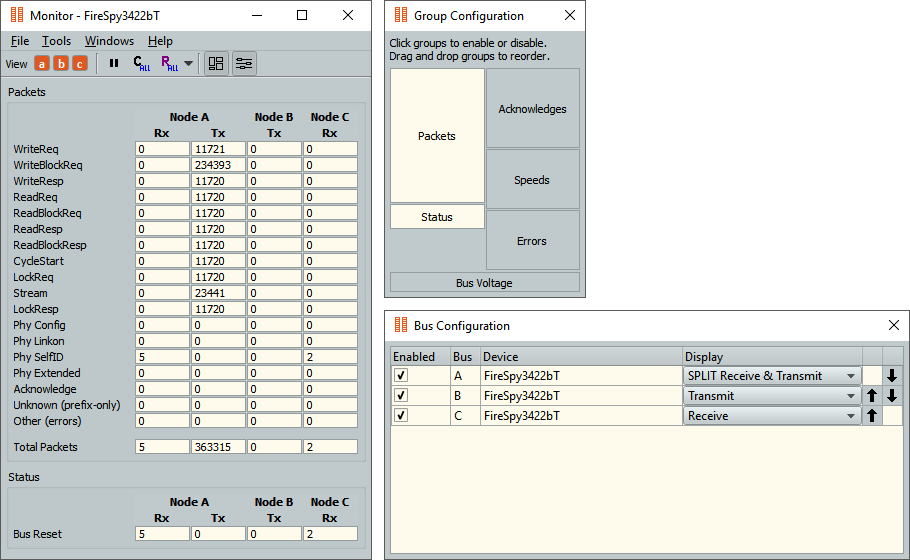Enable the Errors group
The height and width of the screenshot is (560, 910).
pyautogui.click(x=532, y=240)
